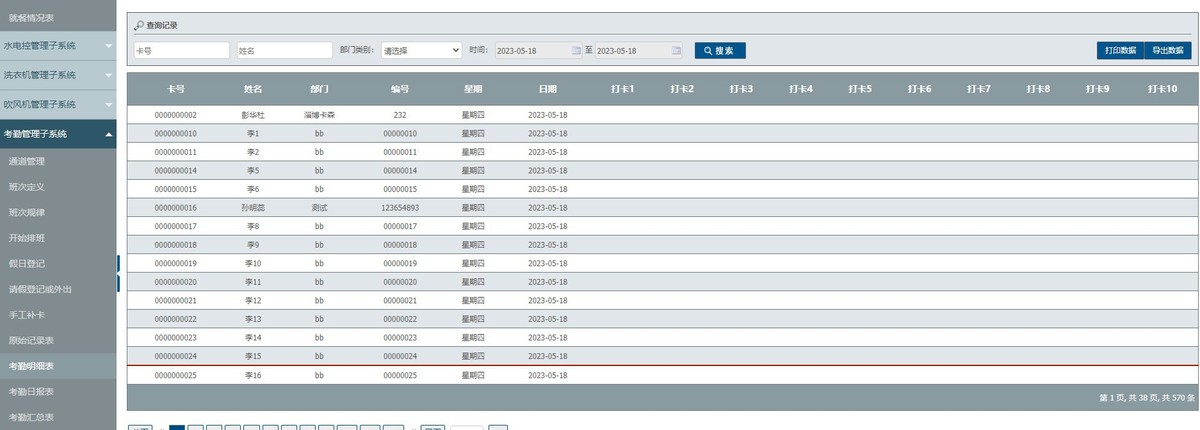This screenshot has height=430, width=1200.
Task: Select department cell 淄博卡森
Action: [320, 115]
